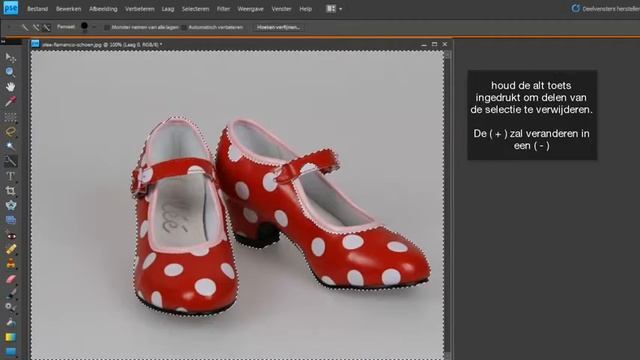This screenshot has height=360, width=640.
Task: Select the Magic Wand tool
Action: pos(10,146)
